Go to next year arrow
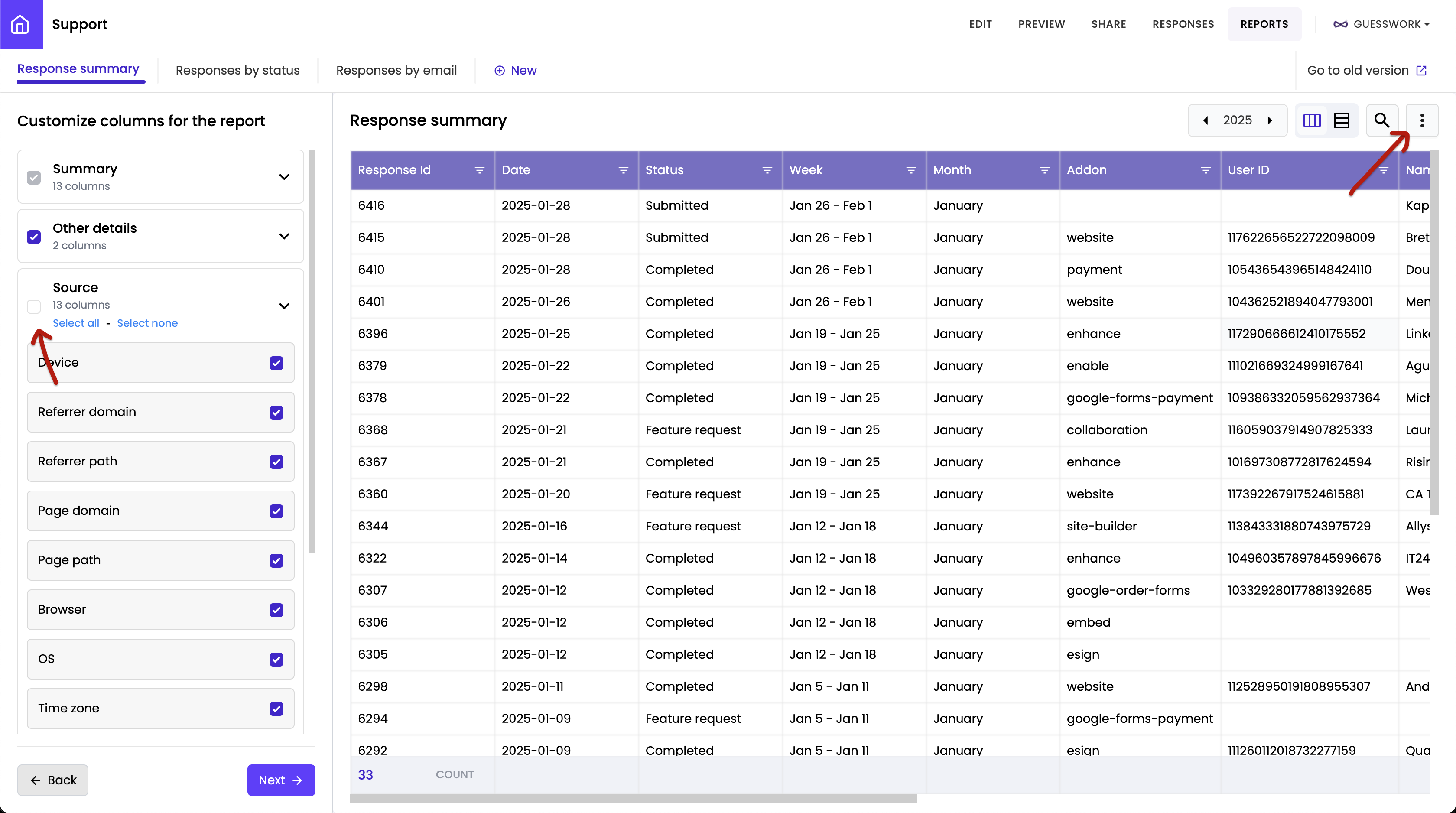Screen dimensions: 1456x813 (1270, 120)
